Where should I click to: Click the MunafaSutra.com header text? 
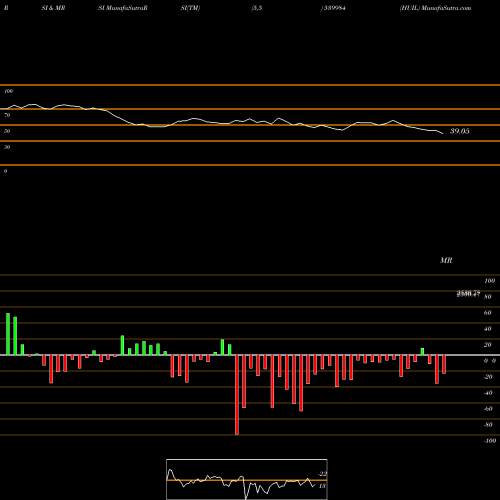tap(446, 8)
